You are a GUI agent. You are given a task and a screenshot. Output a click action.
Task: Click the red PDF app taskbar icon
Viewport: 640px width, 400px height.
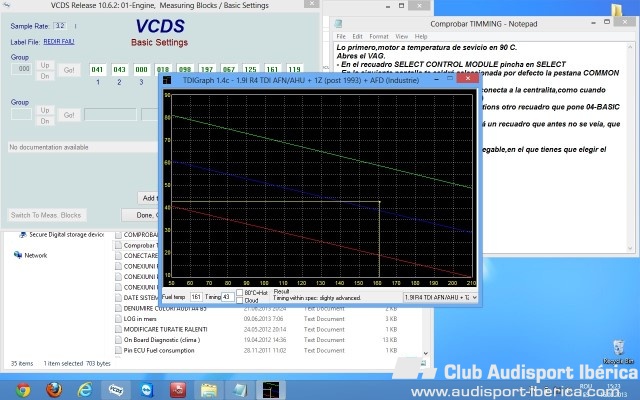[x=178, y=390]
